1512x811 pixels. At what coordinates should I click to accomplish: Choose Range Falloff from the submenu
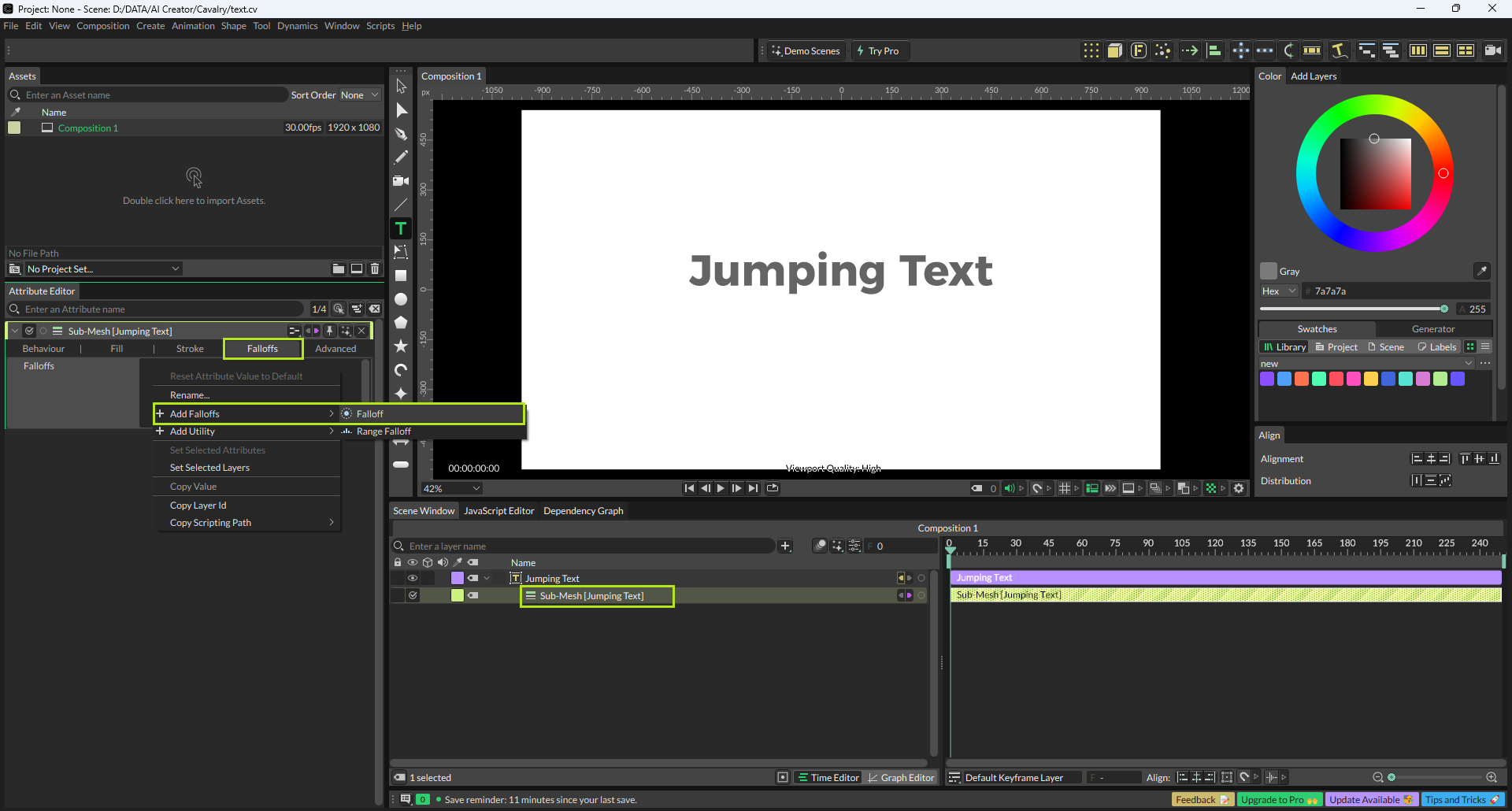pyautogui.click(x=384, y=431)
